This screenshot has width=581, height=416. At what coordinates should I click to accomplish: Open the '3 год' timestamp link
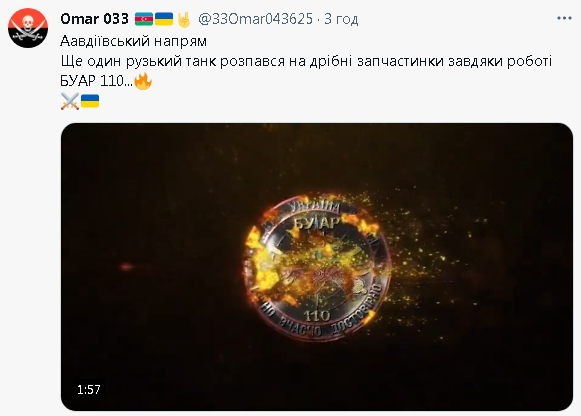(x=341, y=19)
